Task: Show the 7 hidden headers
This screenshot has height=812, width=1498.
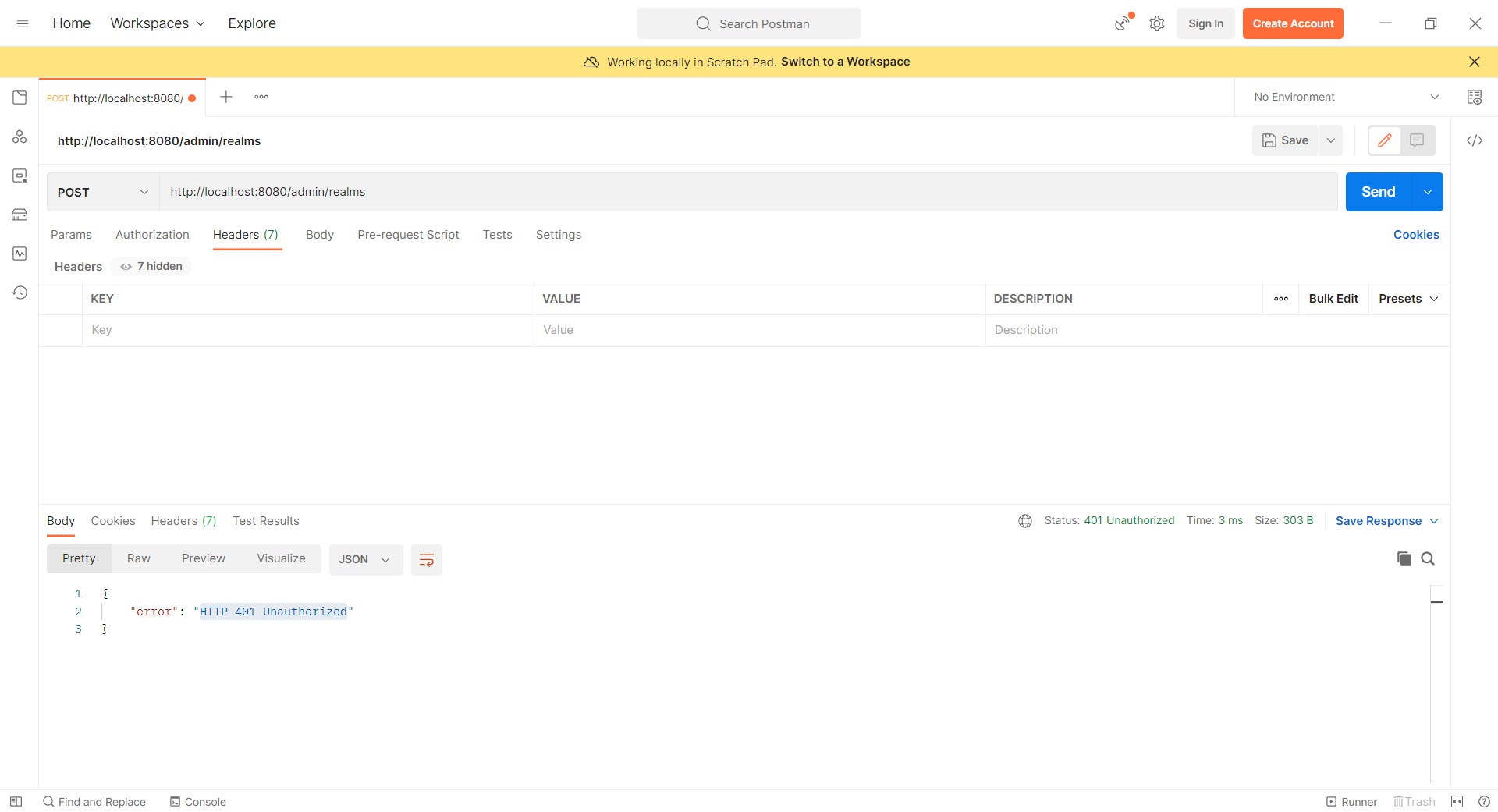Action: [150, 266]
